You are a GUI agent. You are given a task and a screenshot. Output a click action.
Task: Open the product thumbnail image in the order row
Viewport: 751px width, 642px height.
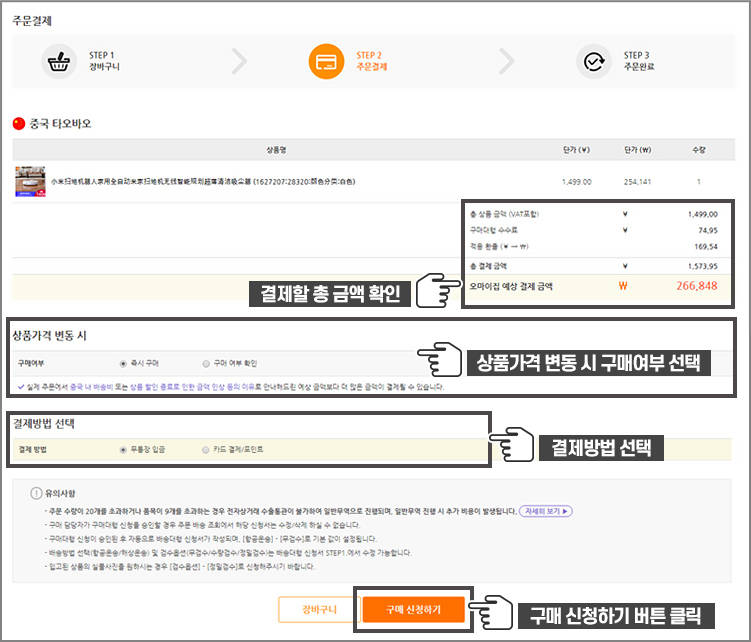[31, 182]
